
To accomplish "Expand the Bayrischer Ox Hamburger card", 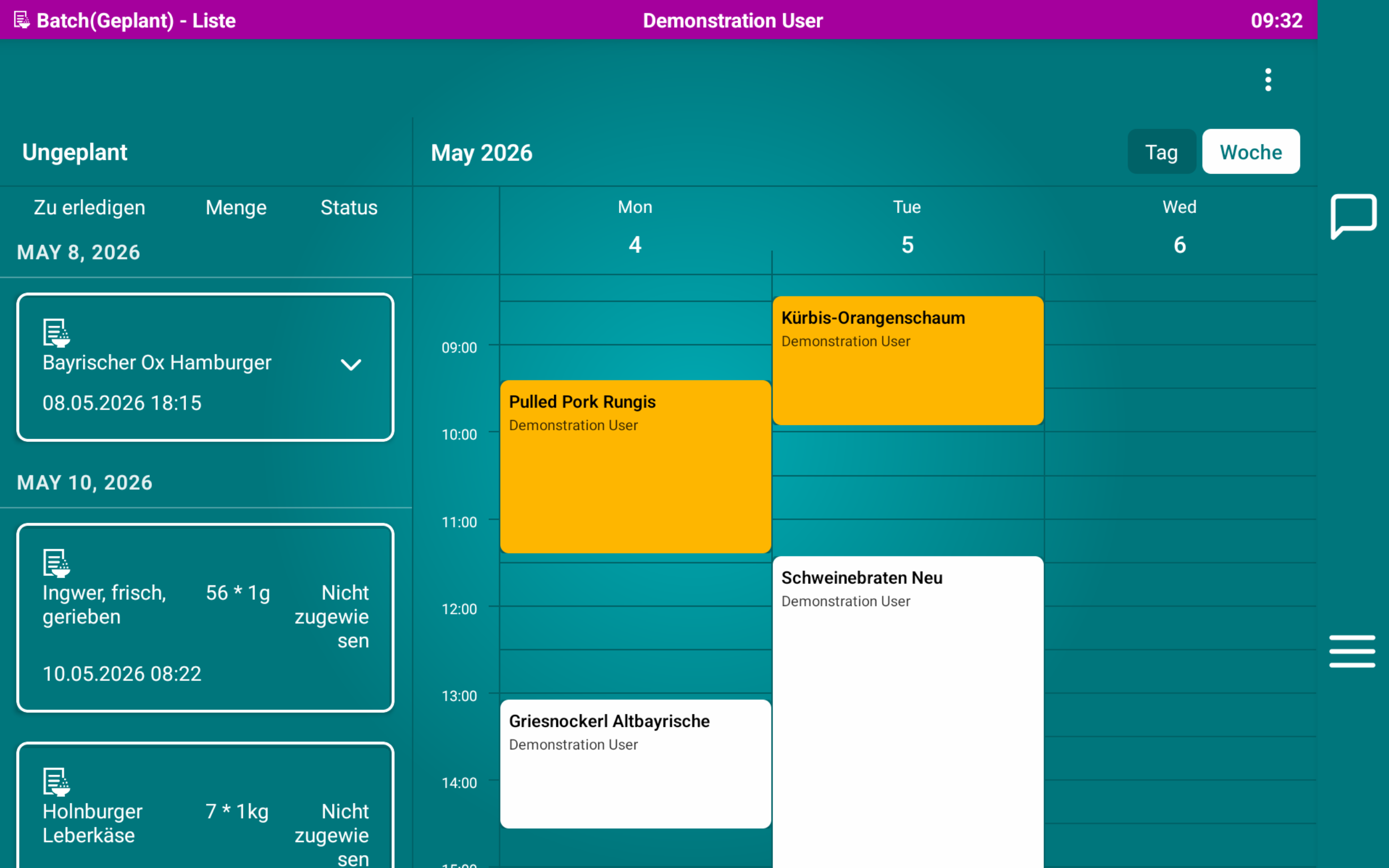I will pyautogui.click(x=351, y=364).
